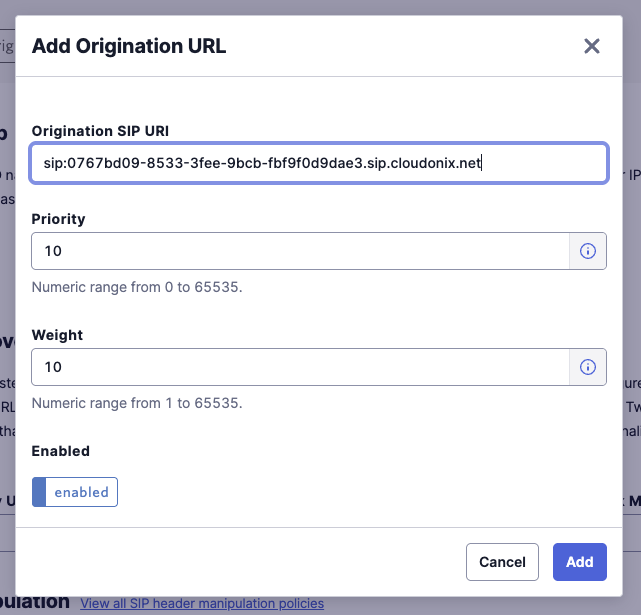Click the hint text range 1 to 65535
Screen dimensions: 641x615
pos(137,403)
